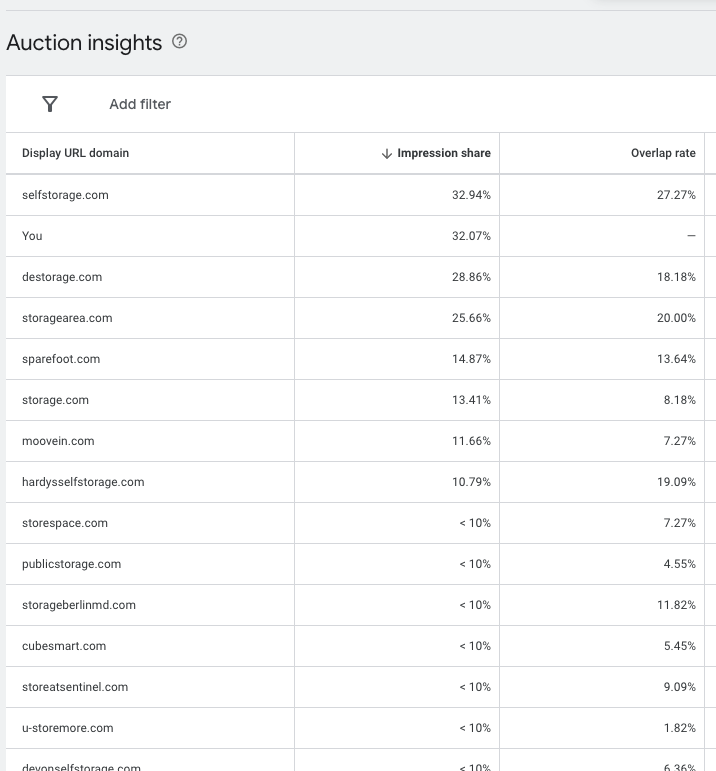Click the Overlap rate column header

coord(663,153)
